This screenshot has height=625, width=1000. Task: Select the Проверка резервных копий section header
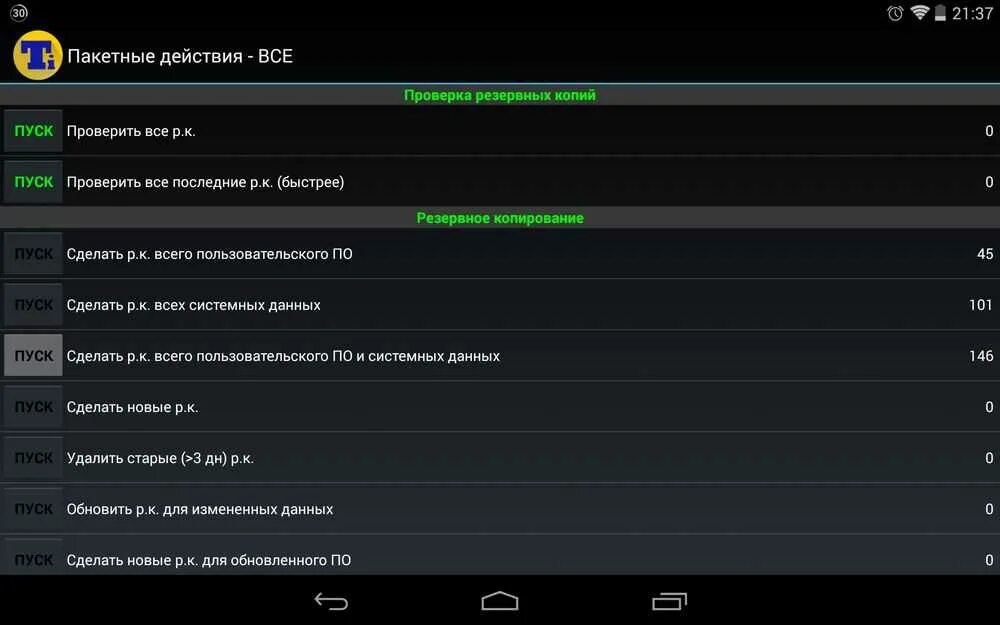(500, 95)
